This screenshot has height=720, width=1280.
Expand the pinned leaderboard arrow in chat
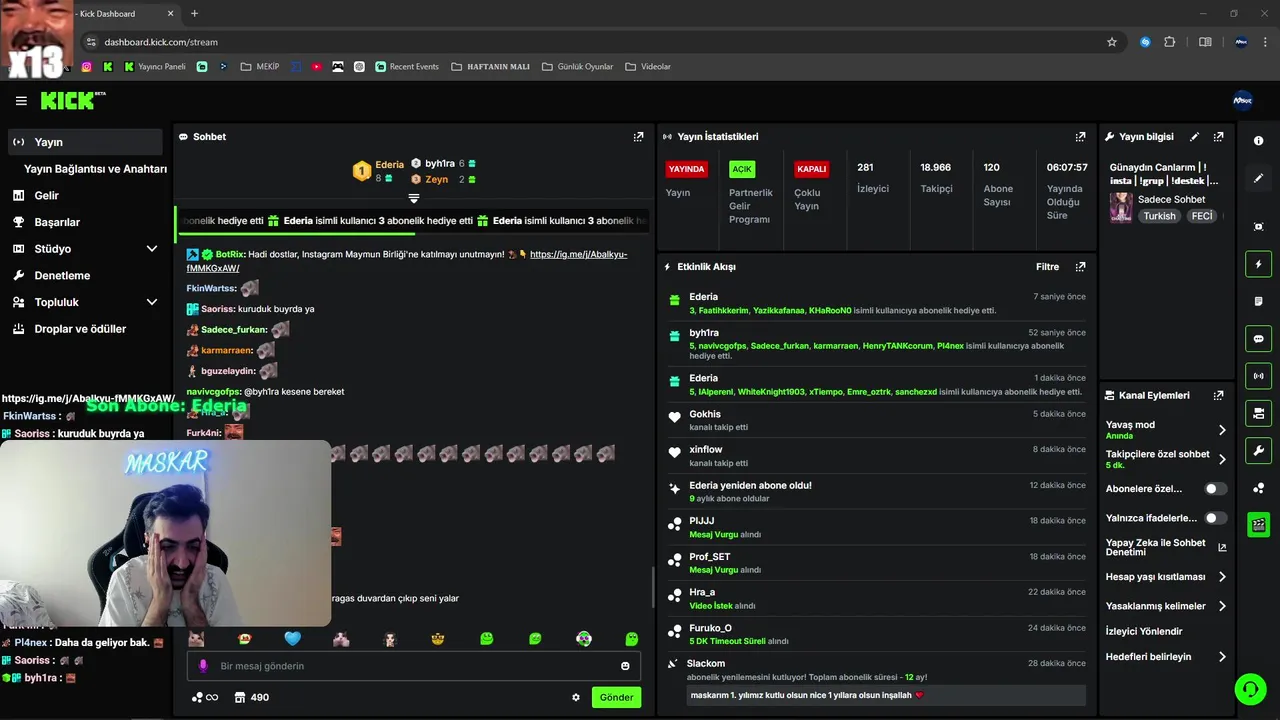pos(414,198)
